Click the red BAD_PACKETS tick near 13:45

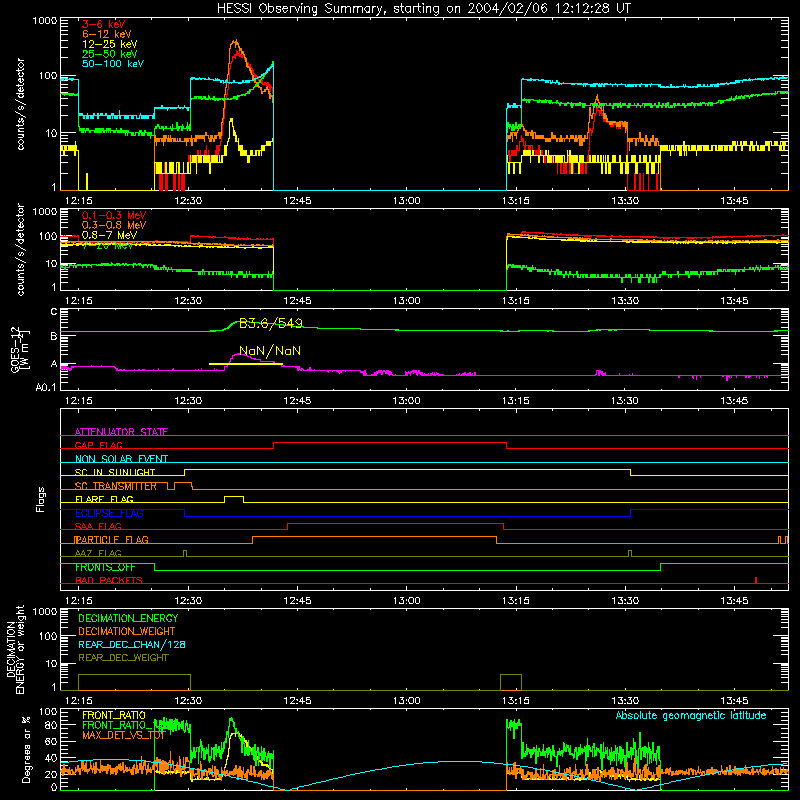(756, 580)
